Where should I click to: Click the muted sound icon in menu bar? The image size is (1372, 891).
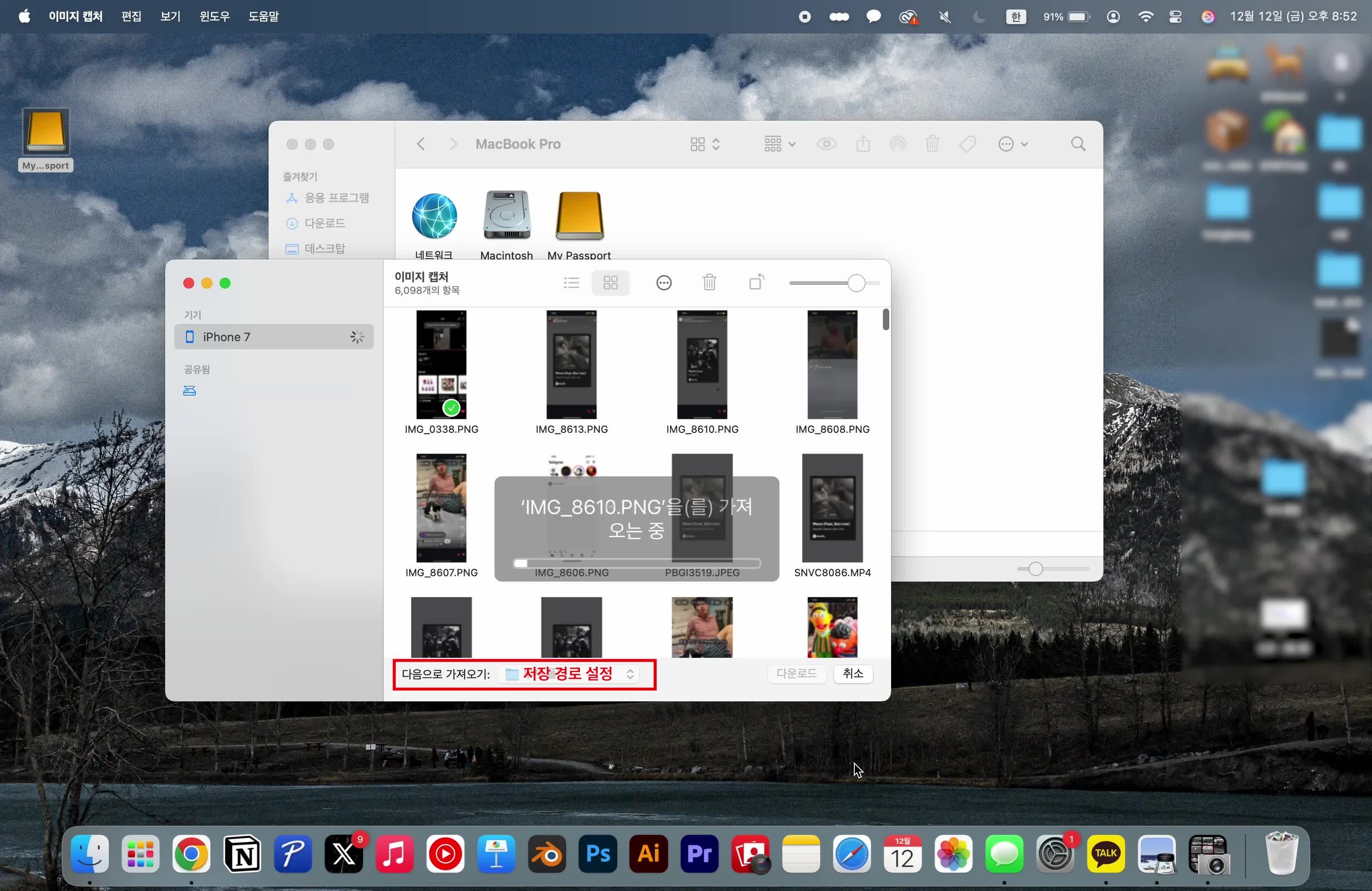point(945,17)
